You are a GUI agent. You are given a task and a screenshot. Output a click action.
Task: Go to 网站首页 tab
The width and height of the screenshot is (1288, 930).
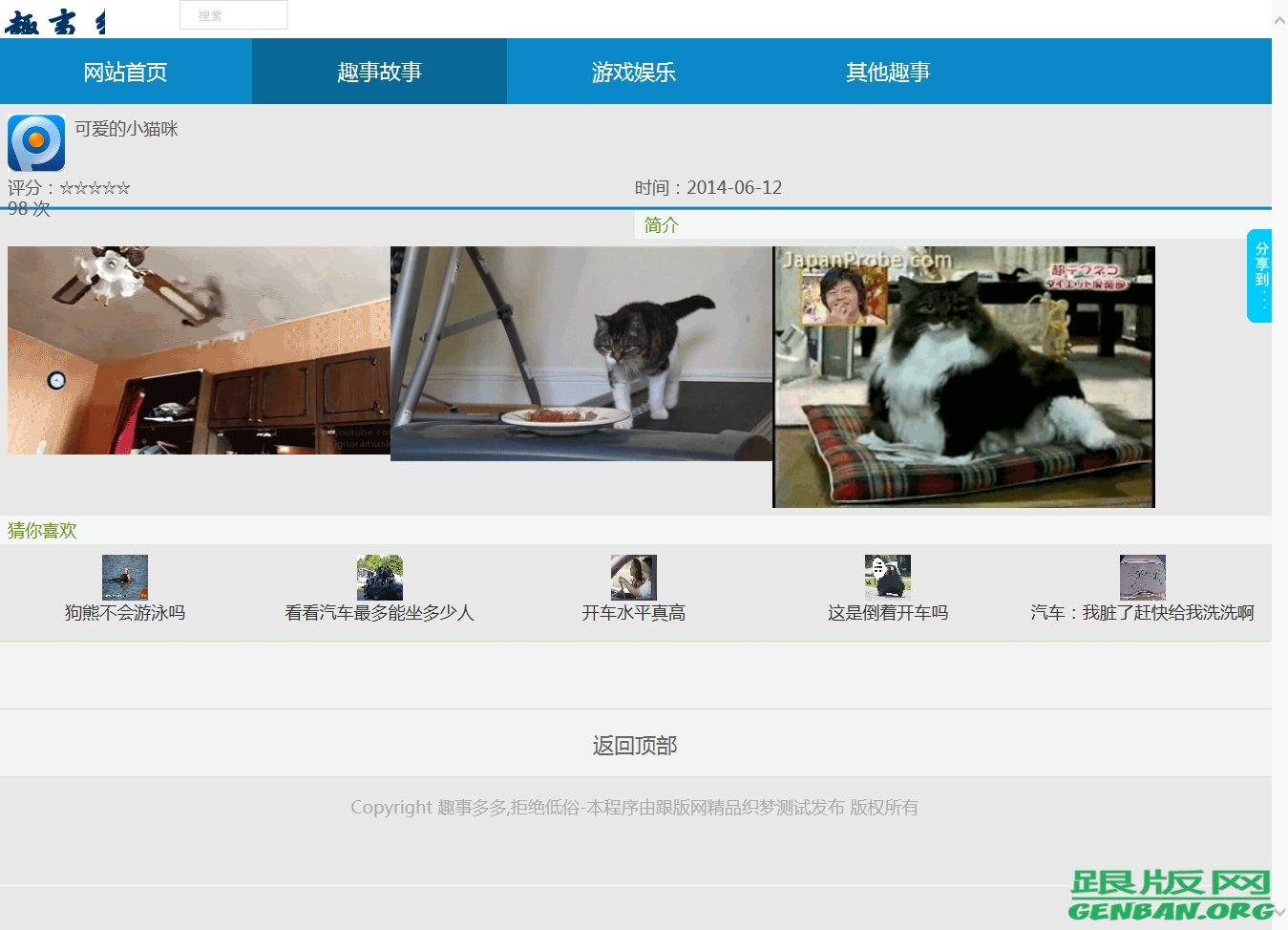pyautogui.click(x=125, y=72)
